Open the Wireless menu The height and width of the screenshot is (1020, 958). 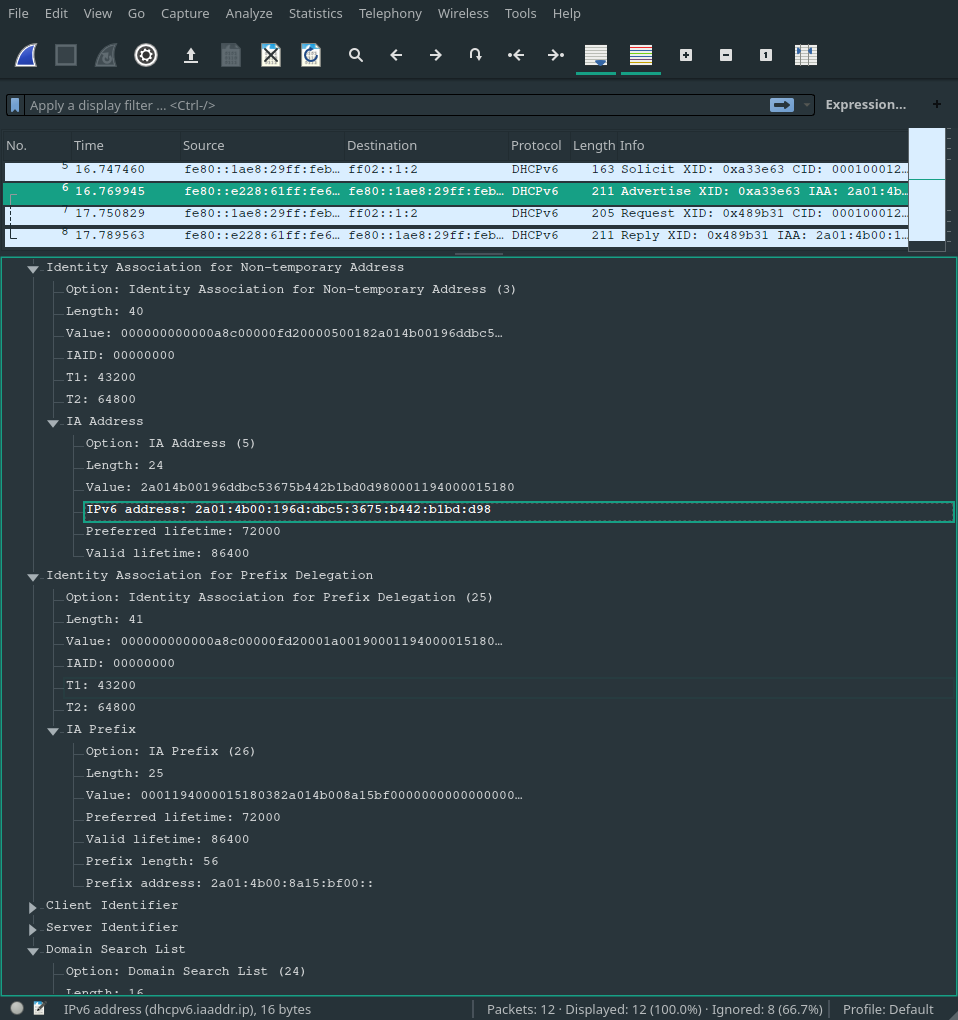coord(463,14)
